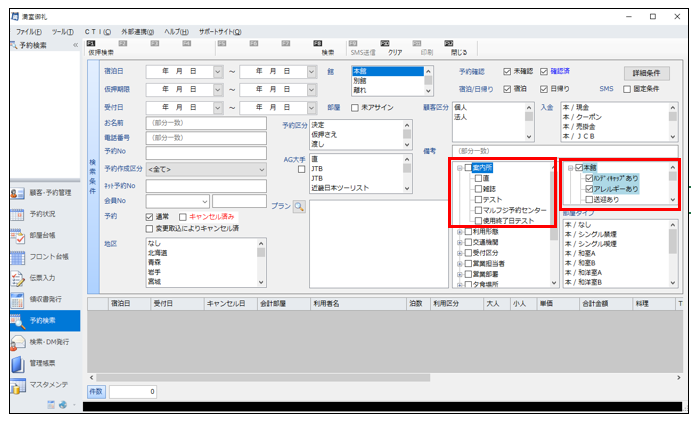Click the プラン magnifier search icon

[298, 205]
